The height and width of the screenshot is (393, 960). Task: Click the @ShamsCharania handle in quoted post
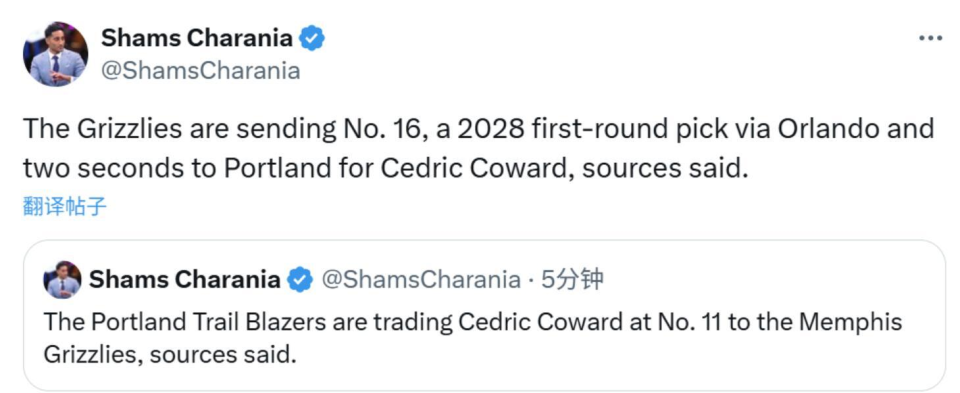pos(421,280)
